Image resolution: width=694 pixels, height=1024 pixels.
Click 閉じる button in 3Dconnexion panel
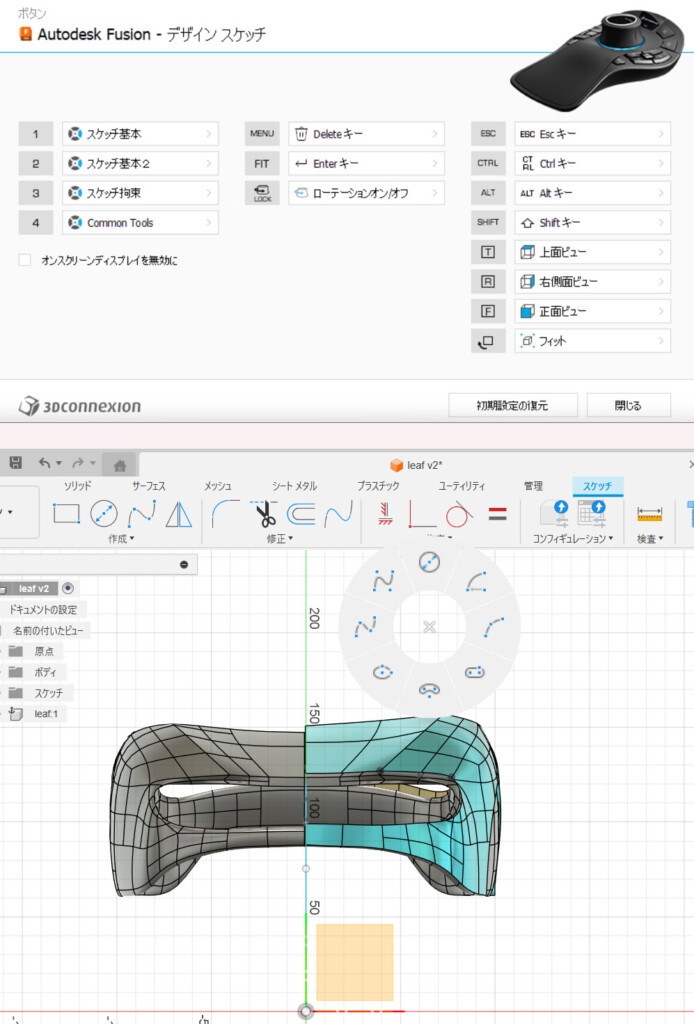tap(628, 406)
